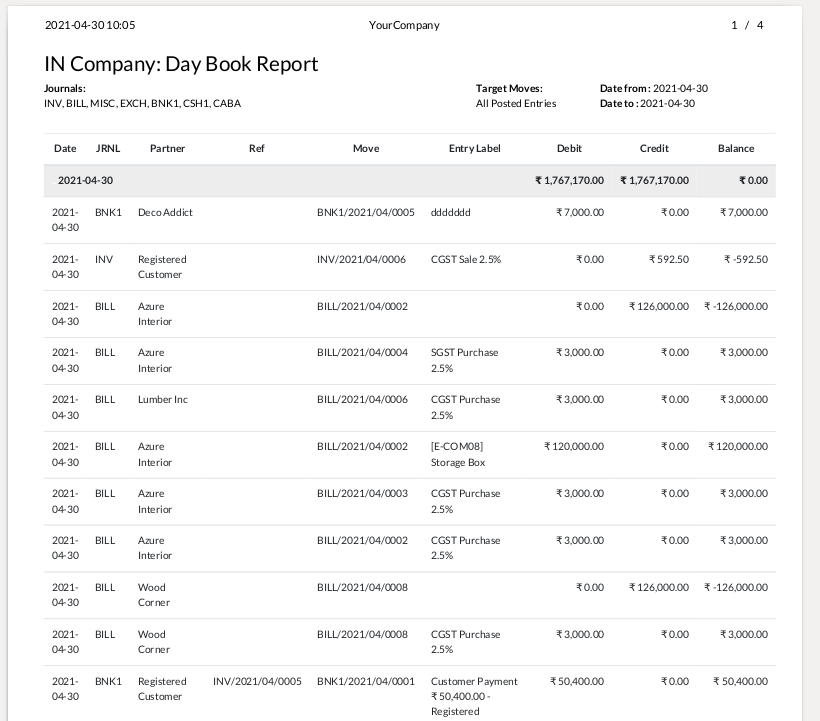The image size is (820, 721).
Task: Click the page number indicator 1 / 4
Action: coord(747,25)
